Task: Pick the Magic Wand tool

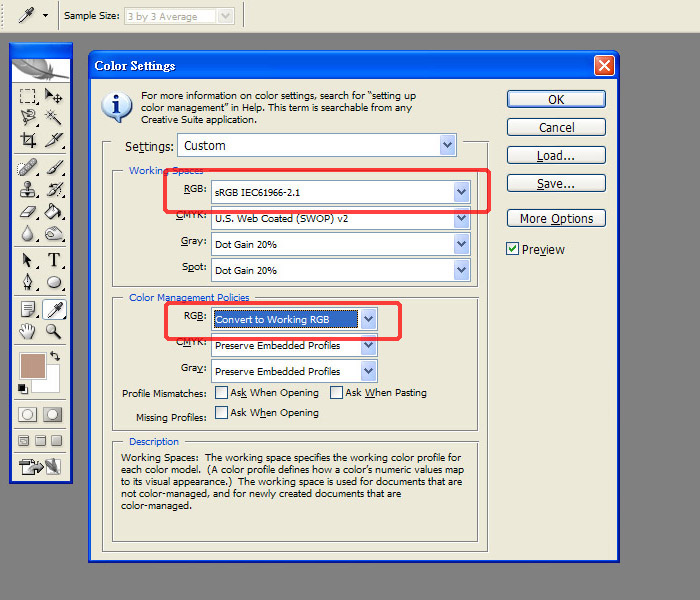Action: pos(54,118)
